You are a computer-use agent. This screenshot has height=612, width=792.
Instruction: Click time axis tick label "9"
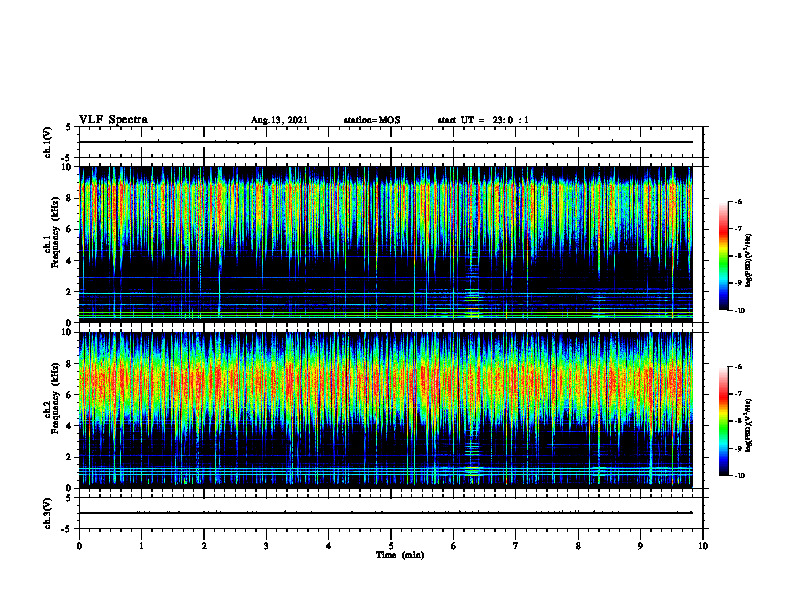pyautogui.click(x=640, y=546)
